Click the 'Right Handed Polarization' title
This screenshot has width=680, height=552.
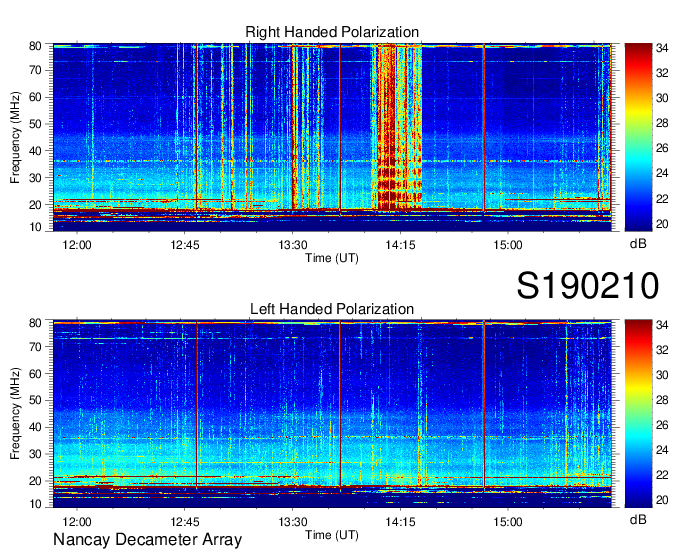332,32
